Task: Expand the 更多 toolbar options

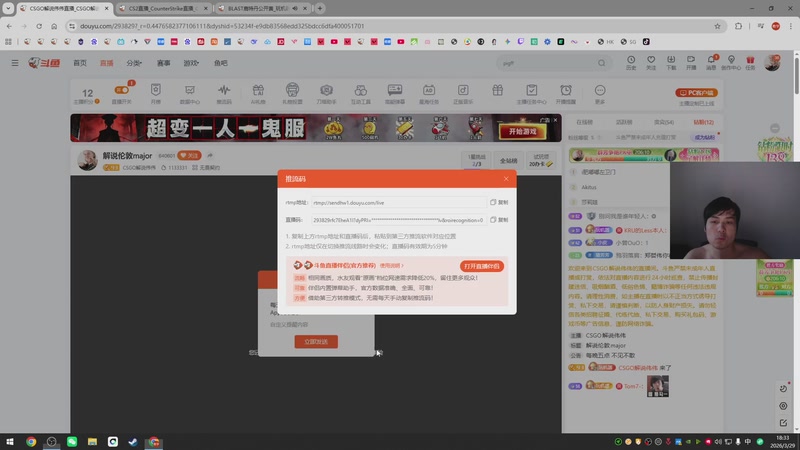Action: [600, 93]
